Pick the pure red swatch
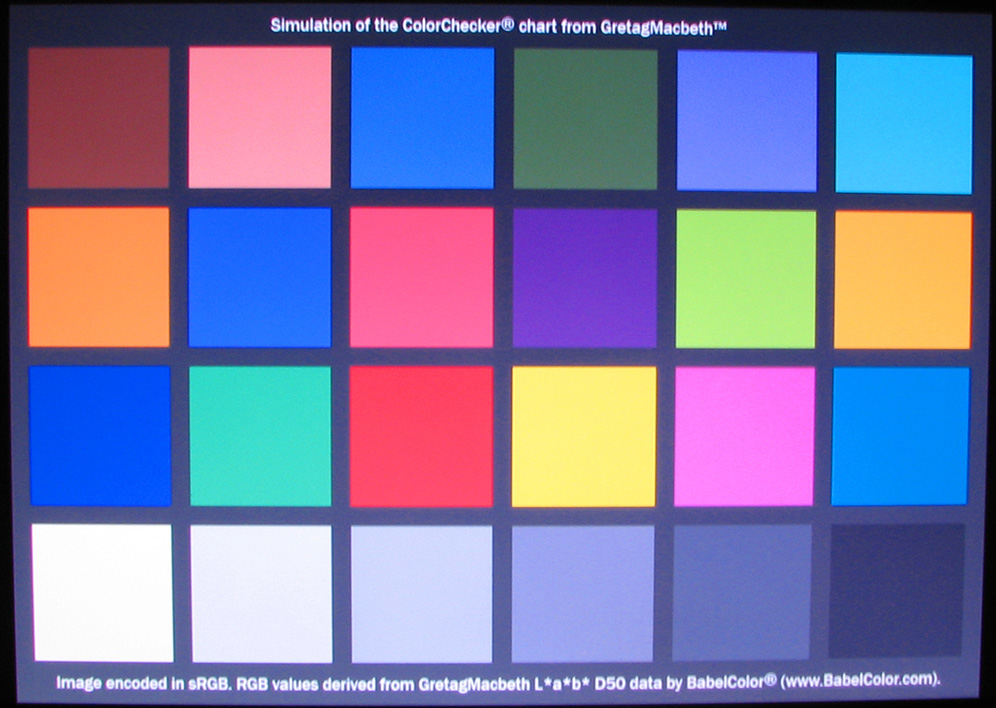 tap(422, 436)
